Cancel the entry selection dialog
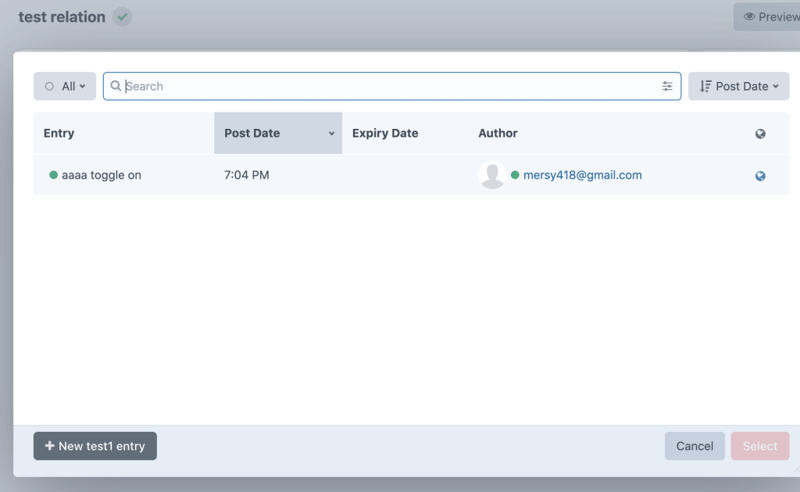Screen dimensions: 800x492 click(x=694, y=446)
